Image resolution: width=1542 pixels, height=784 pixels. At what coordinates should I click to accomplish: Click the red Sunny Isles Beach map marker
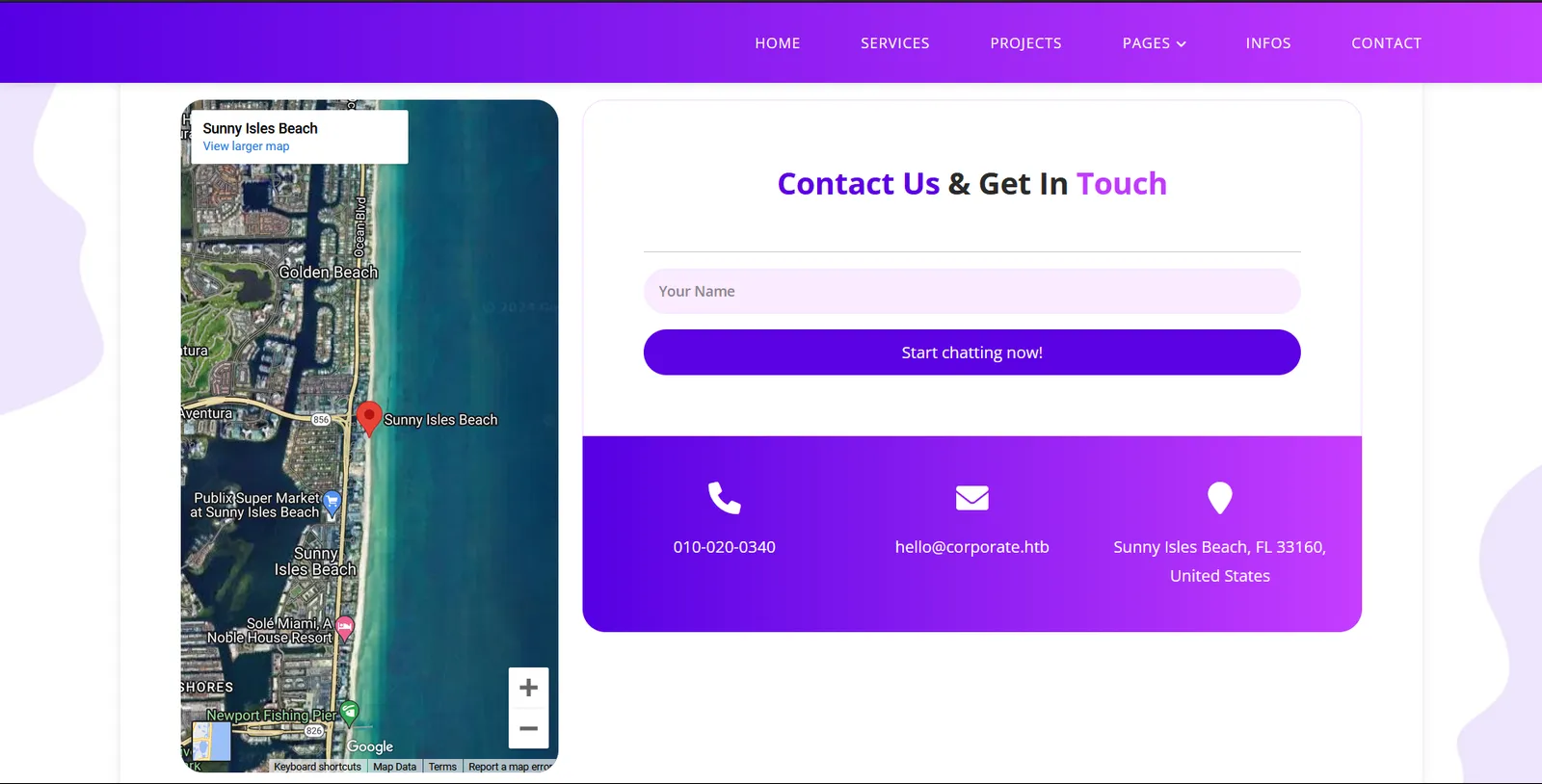[369, 419]
